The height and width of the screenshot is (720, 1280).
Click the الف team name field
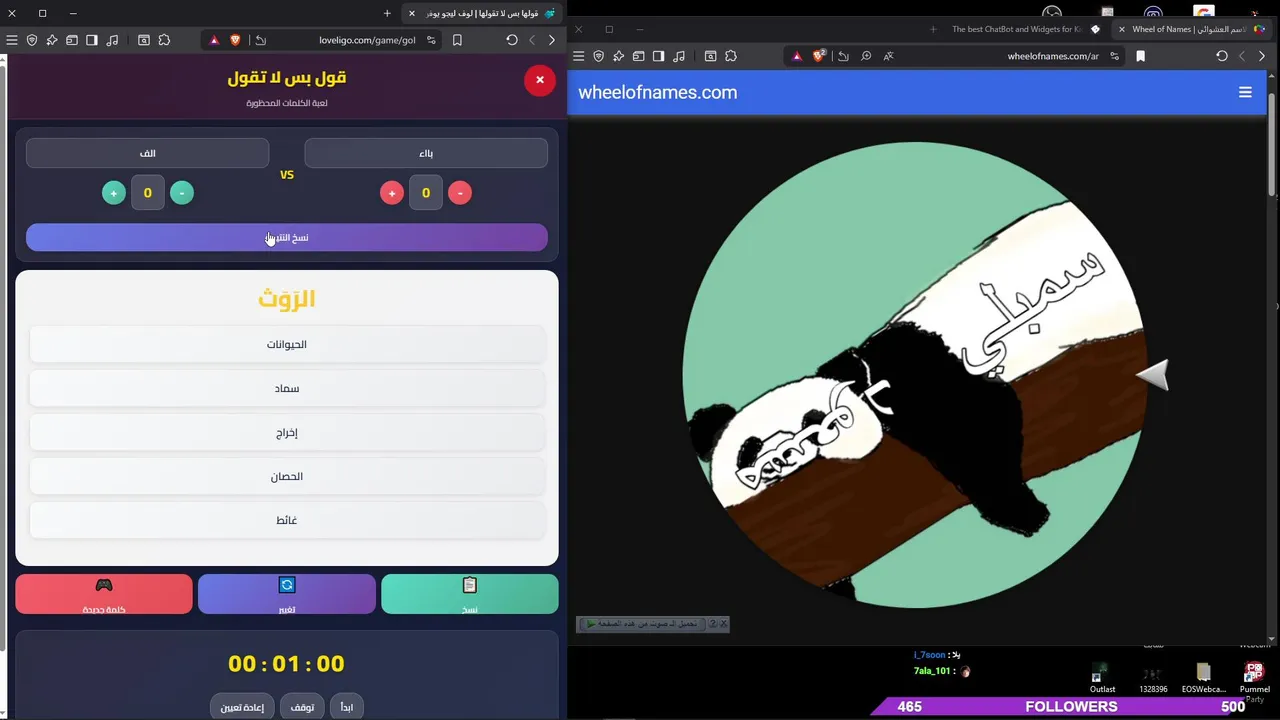[x=147, y=153]
